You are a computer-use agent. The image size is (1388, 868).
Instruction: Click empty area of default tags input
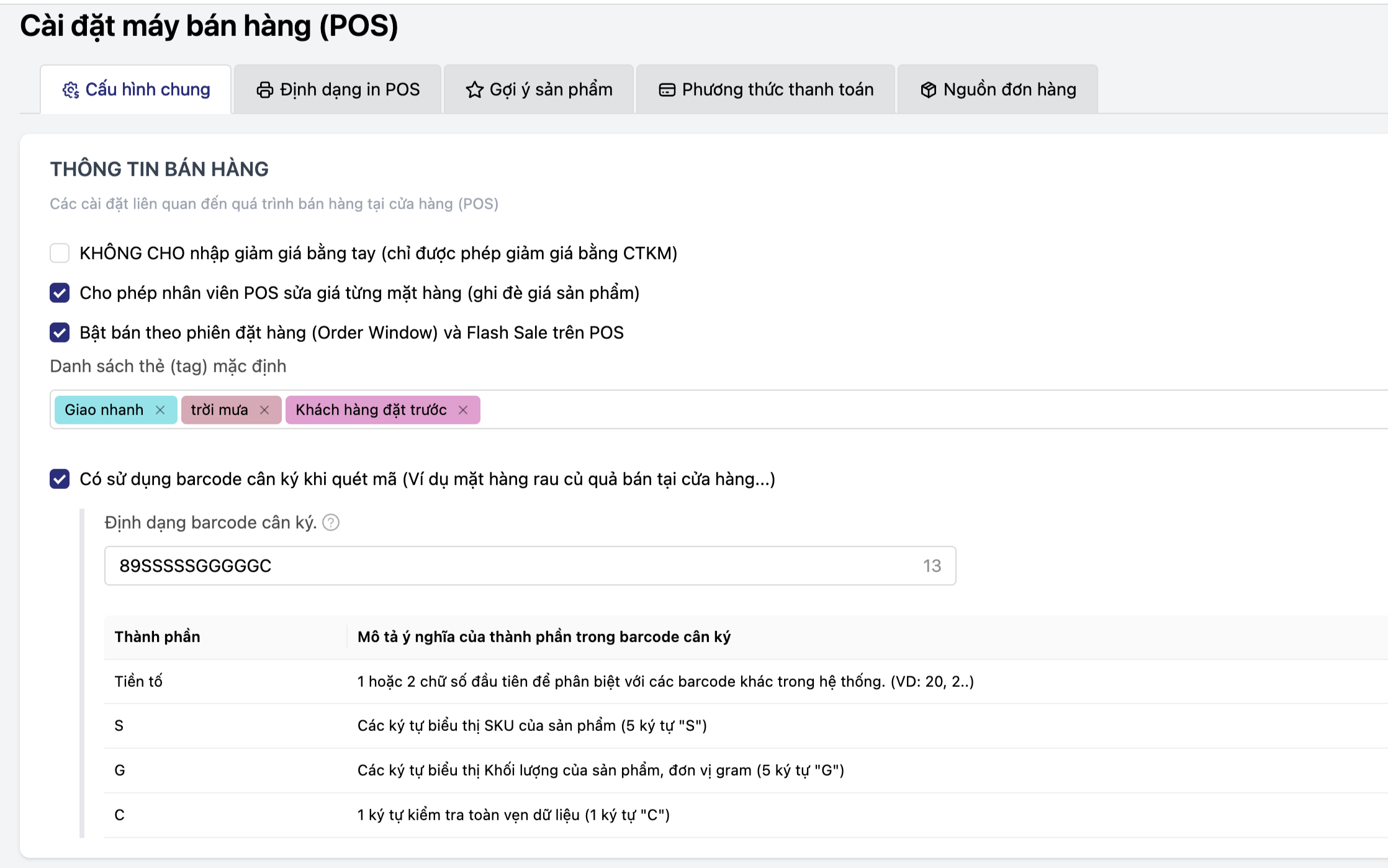pos(869,410)
